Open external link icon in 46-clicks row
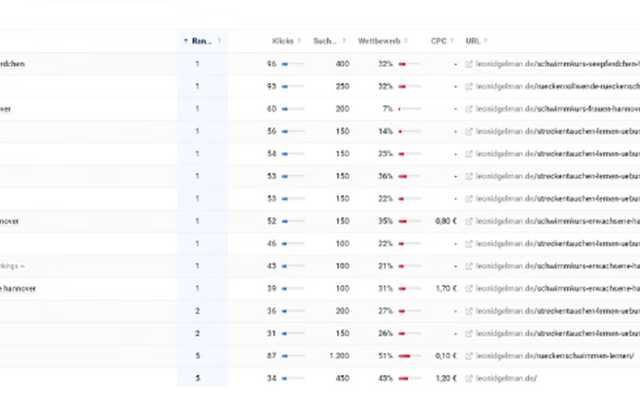The width and height of the screenshot is (640, 400). coord(469,244)
